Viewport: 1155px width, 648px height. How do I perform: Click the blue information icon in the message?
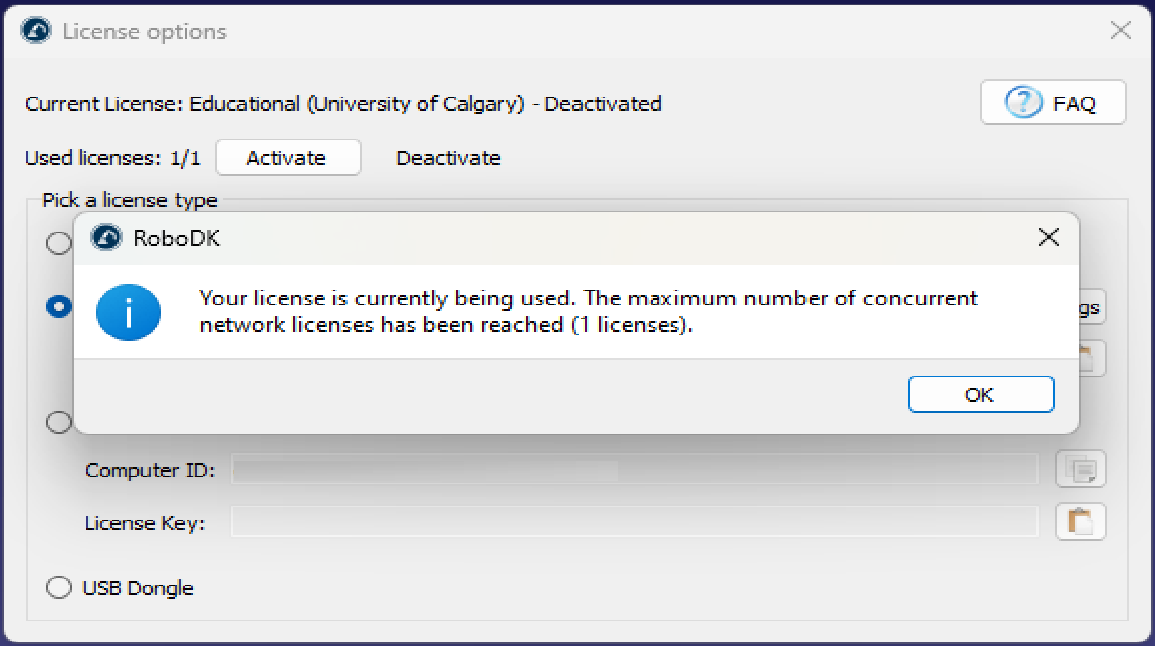128,311
